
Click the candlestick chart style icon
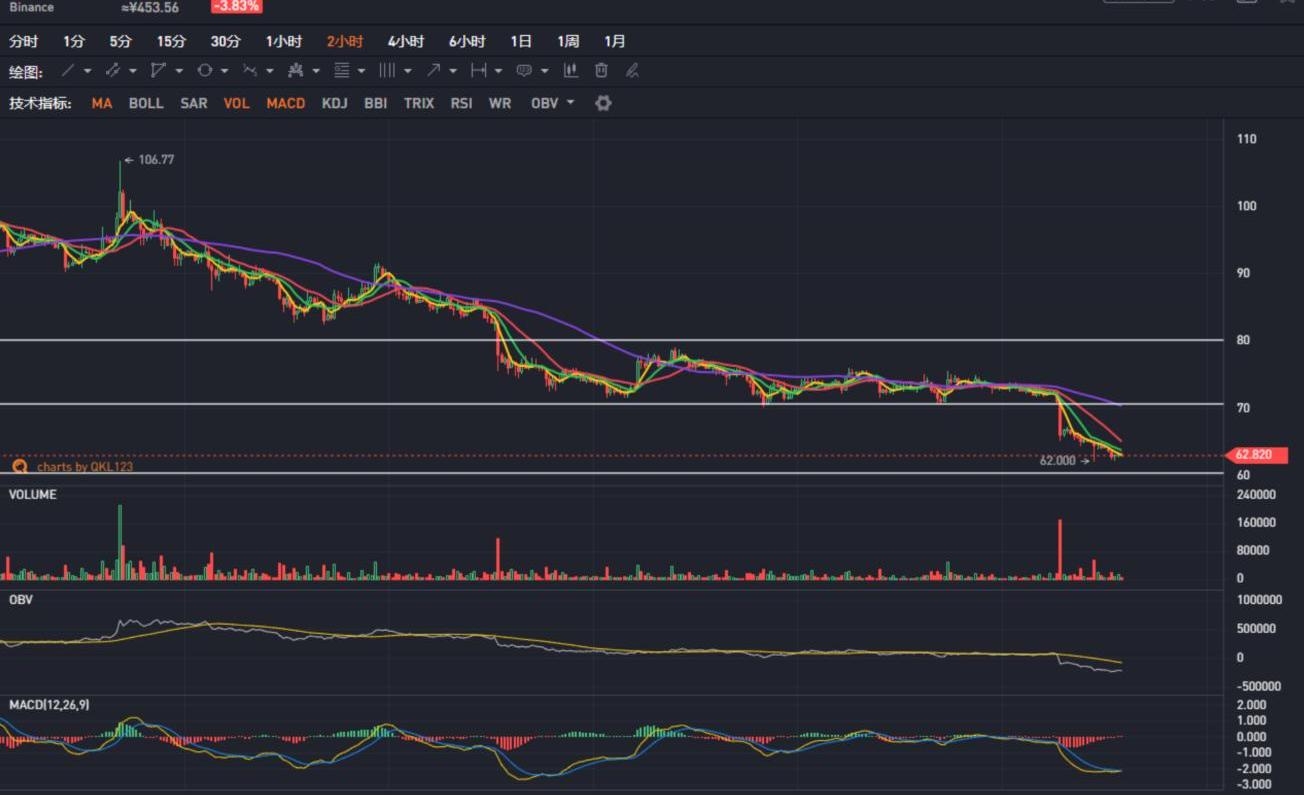click(571, 71)
